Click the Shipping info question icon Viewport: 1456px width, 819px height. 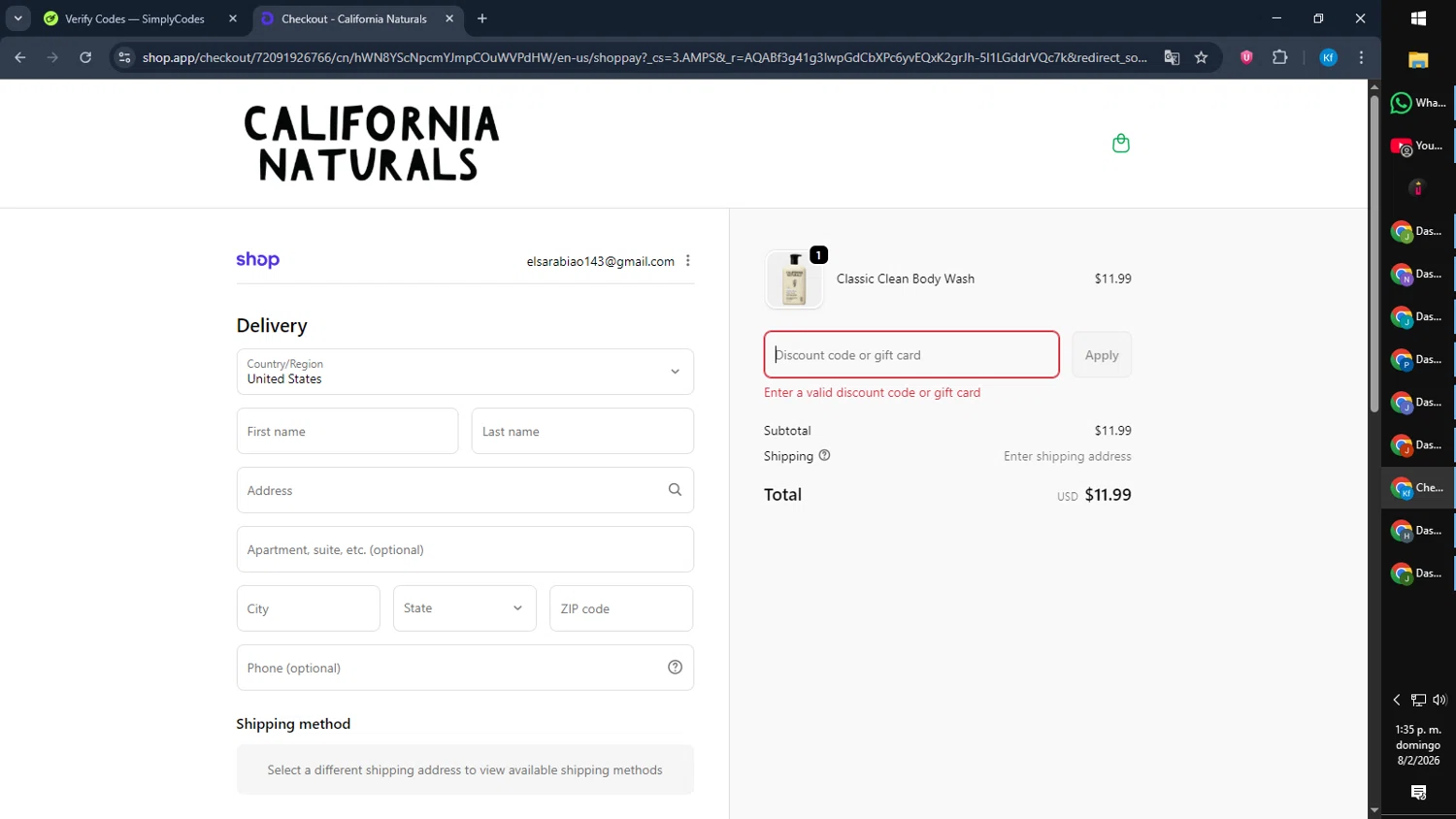coord(824,455)
